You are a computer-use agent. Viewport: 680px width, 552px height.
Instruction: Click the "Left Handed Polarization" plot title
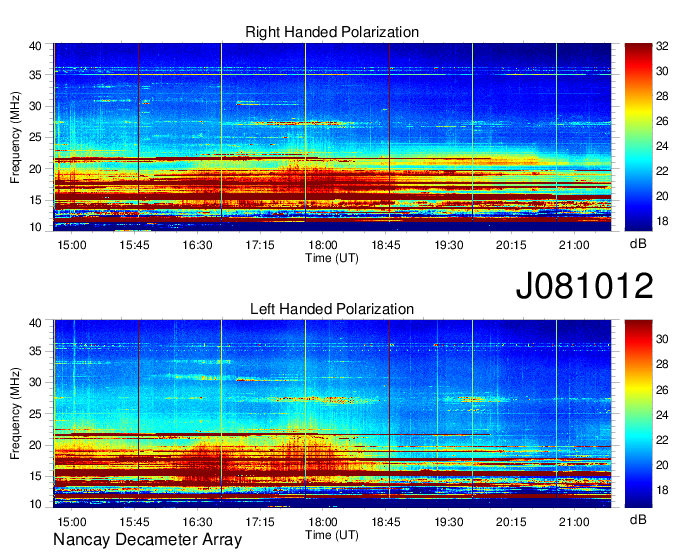coord(332,309)
